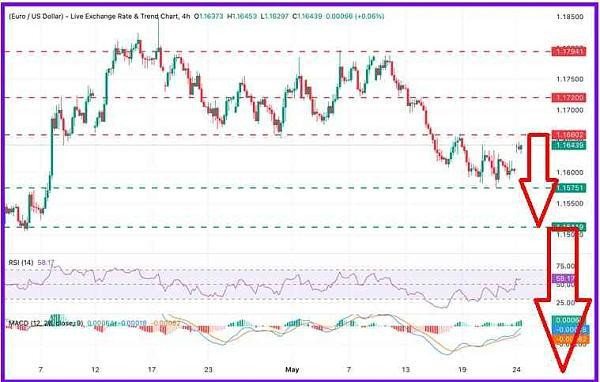Click the high value H1.16453
600x382 pixels.
click(242, 16)
